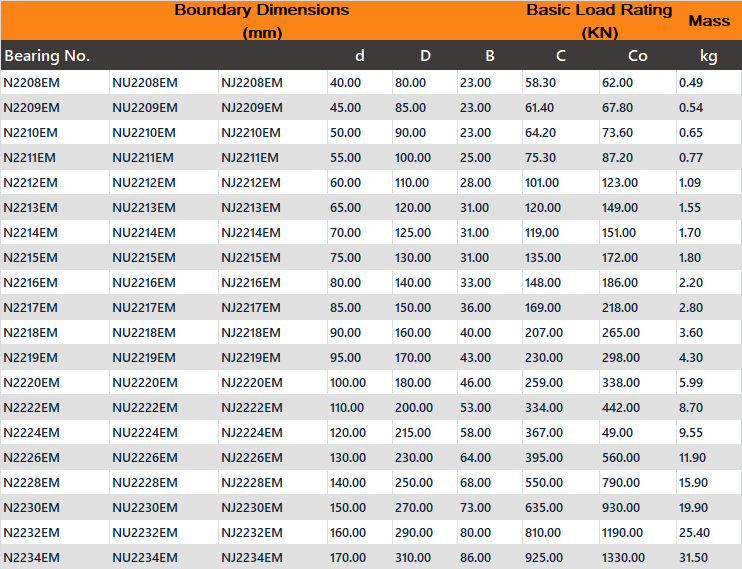Click Co value 1190.00 in N2232EM row

(x=622, y=533)
